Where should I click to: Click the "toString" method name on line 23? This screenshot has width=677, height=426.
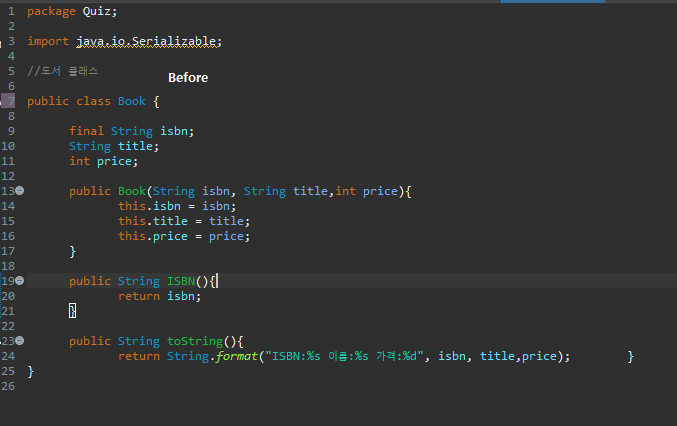click(195, 341)
